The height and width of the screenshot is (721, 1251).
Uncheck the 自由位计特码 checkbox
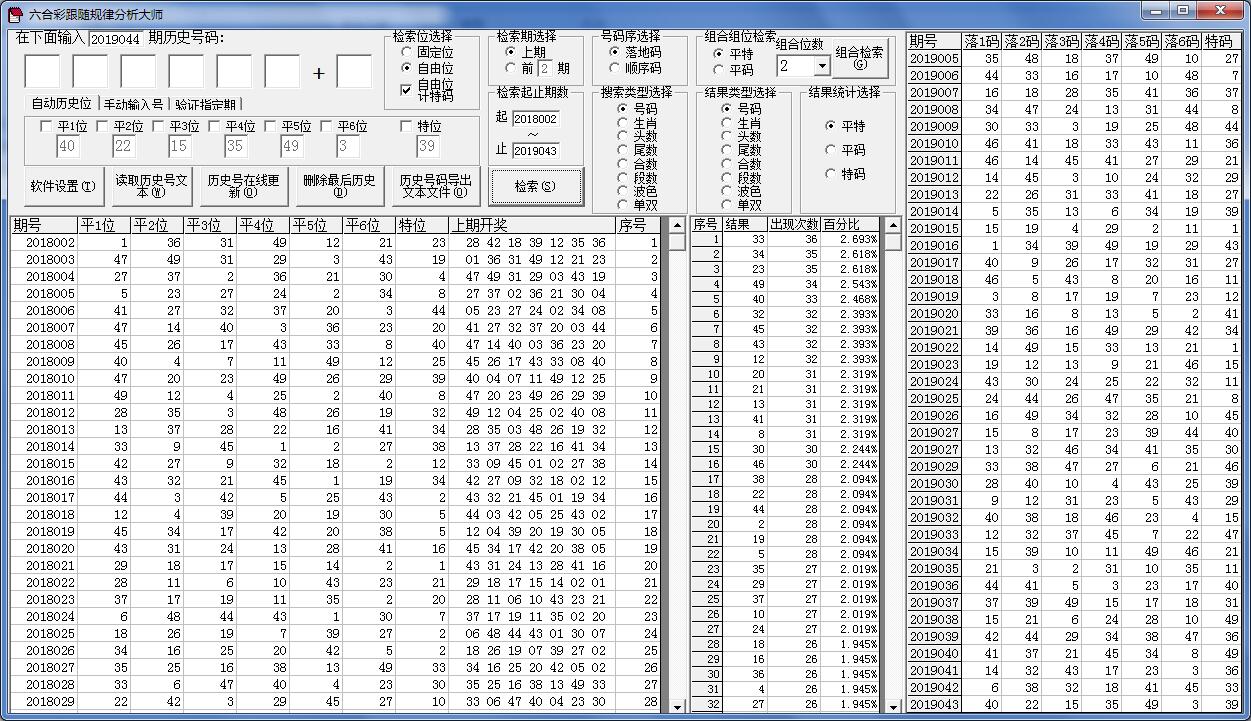tap(406, 90)
